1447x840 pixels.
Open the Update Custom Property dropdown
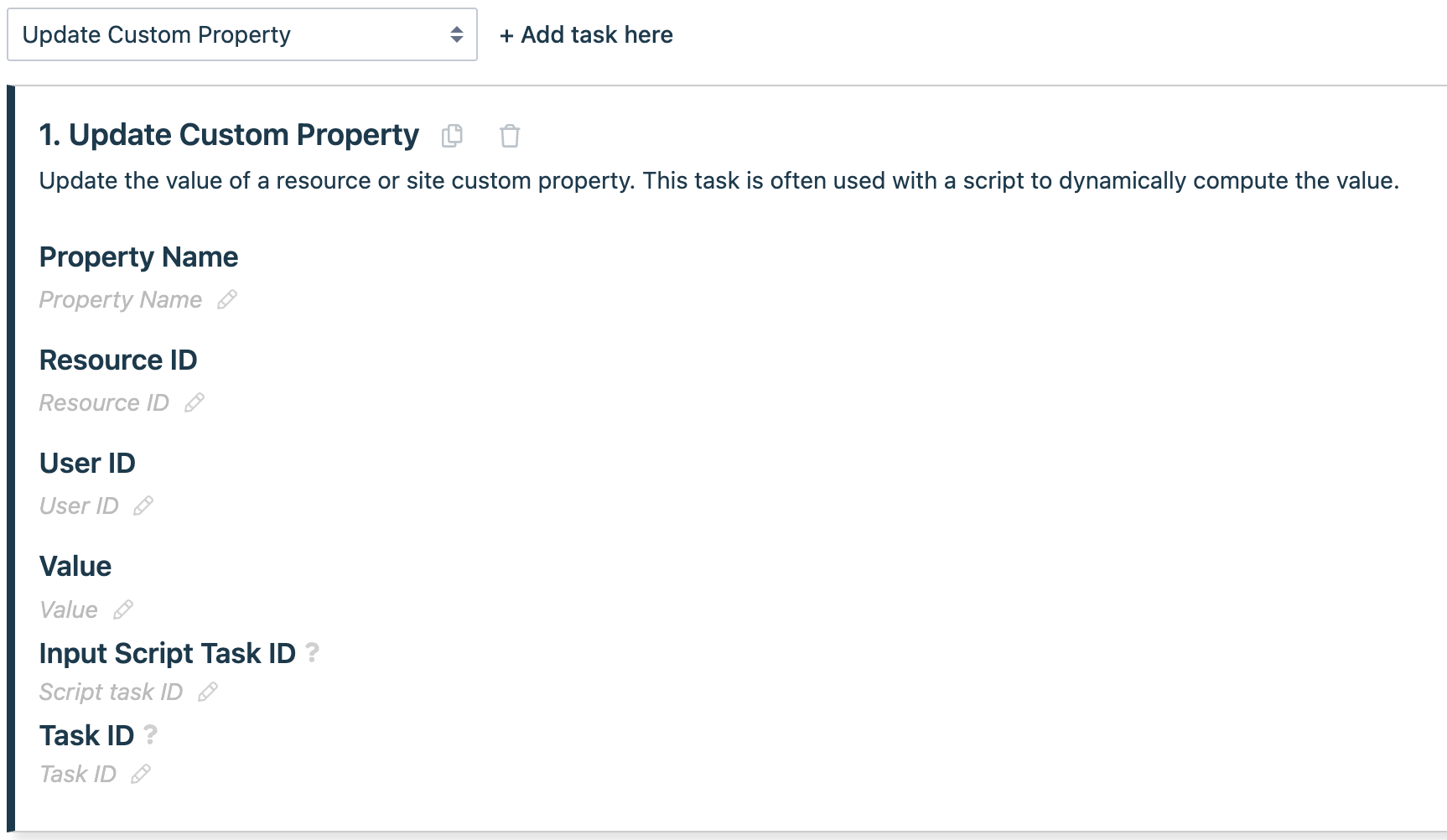pos(242,34)
